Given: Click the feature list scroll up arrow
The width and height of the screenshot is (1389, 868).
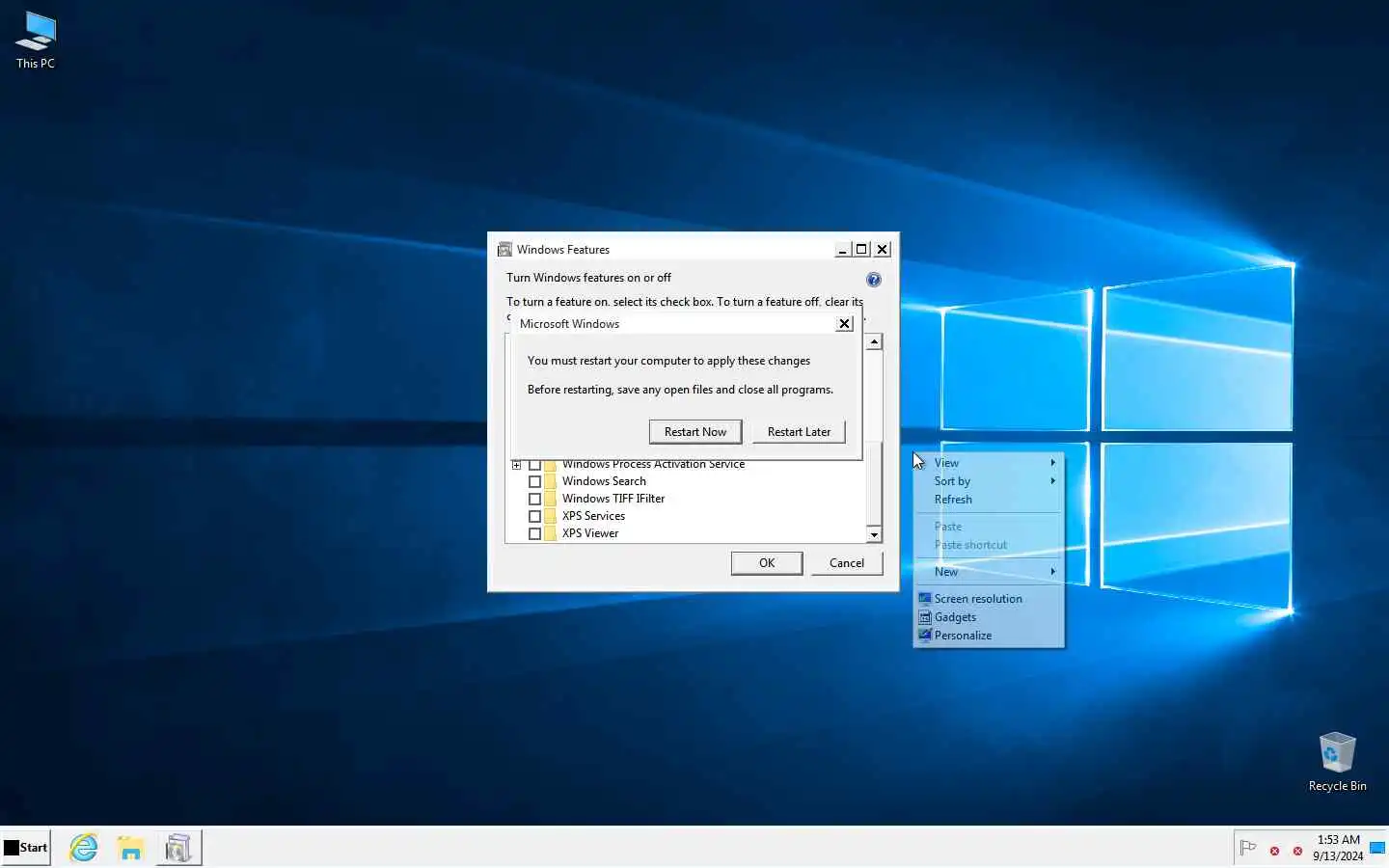Looking at the screenshot, I should click(874, 342).
